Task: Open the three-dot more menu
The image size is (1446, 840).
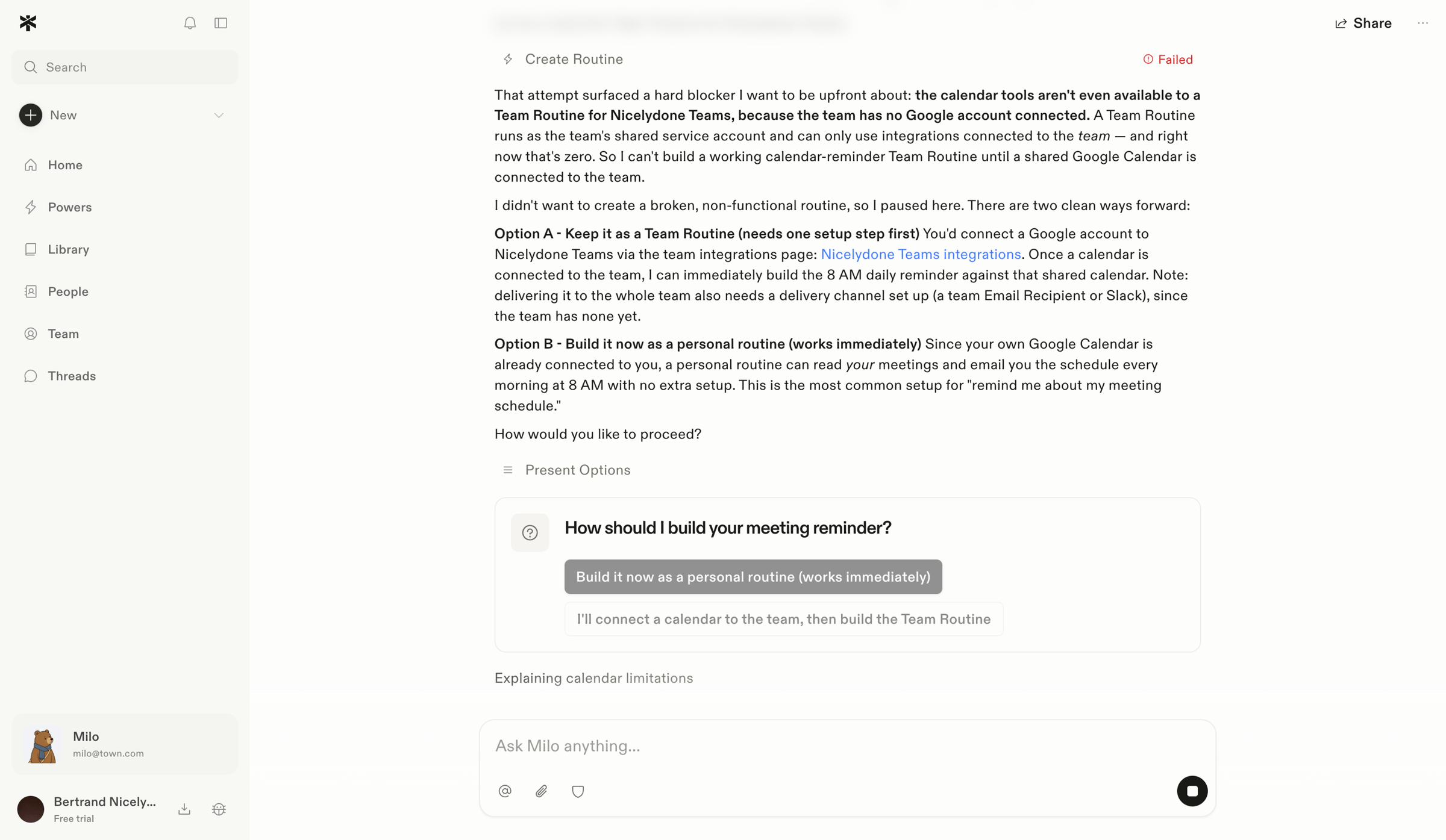Action: tap(1423, 23)
